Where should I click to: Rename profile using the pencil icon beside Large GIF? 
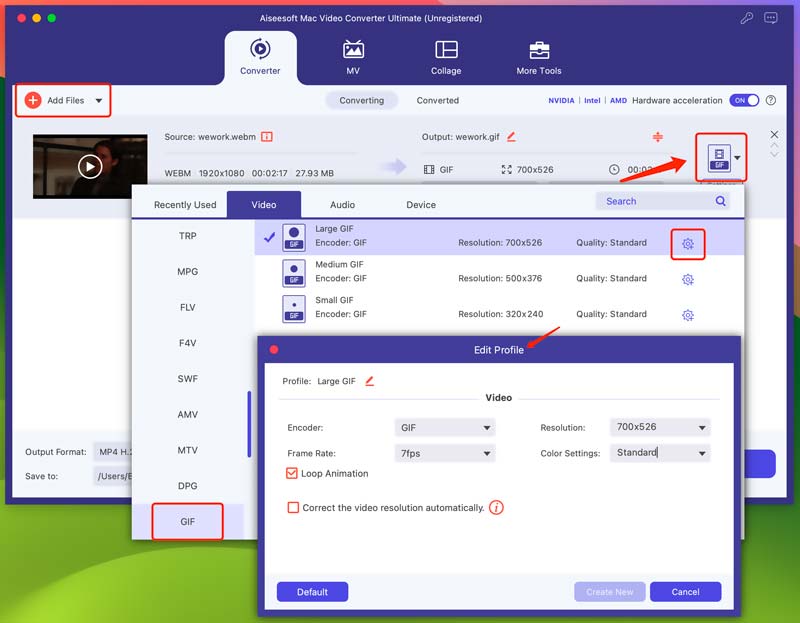369,381
